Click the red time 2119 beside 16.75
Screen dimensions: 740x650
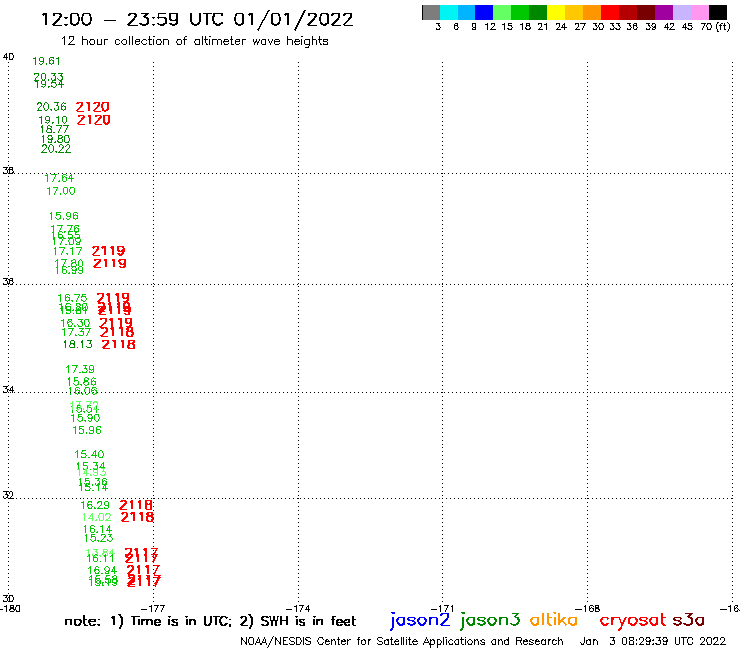[113, 298]
